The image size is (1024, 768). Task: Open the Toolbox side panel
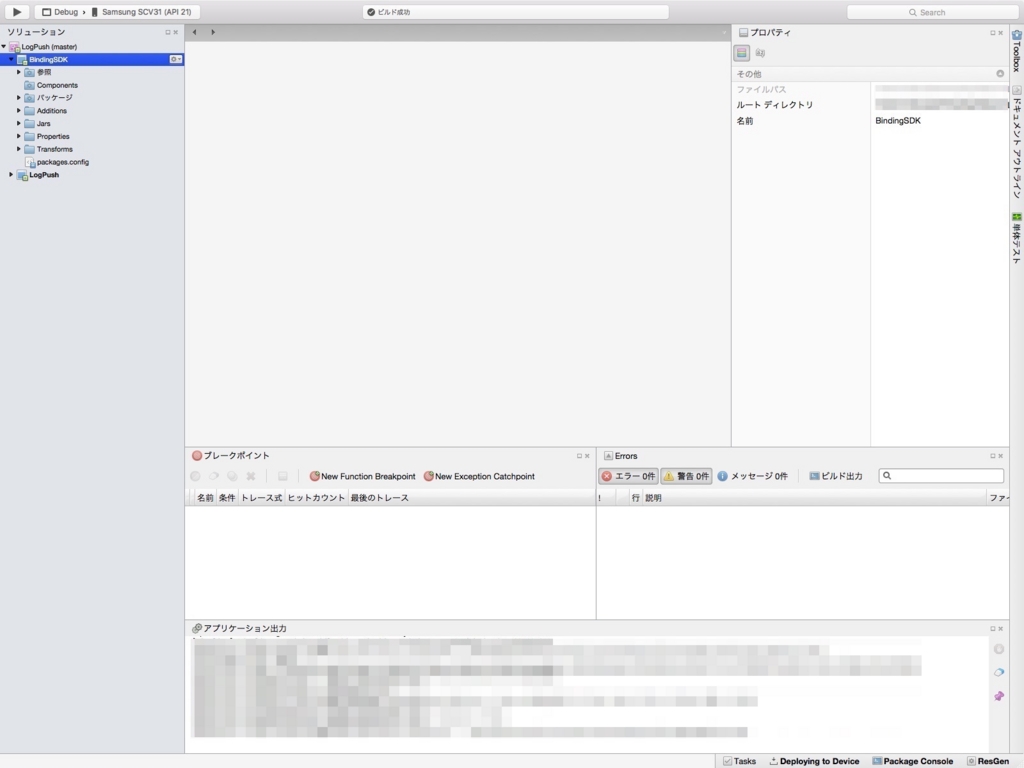click(1017, 50)
